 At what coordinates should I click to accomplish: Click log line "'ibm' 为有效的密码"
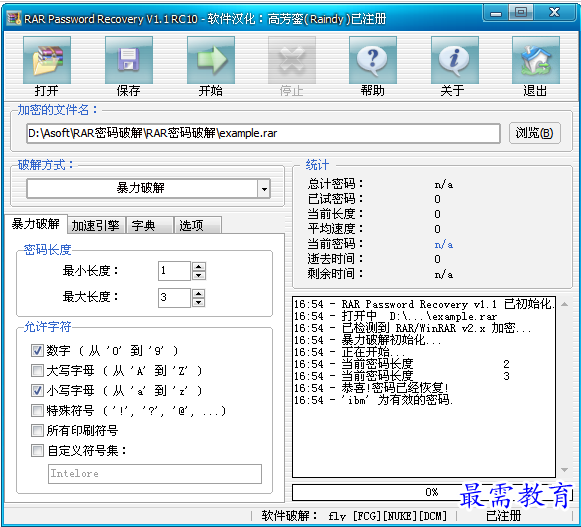click(x=373, y=400)
